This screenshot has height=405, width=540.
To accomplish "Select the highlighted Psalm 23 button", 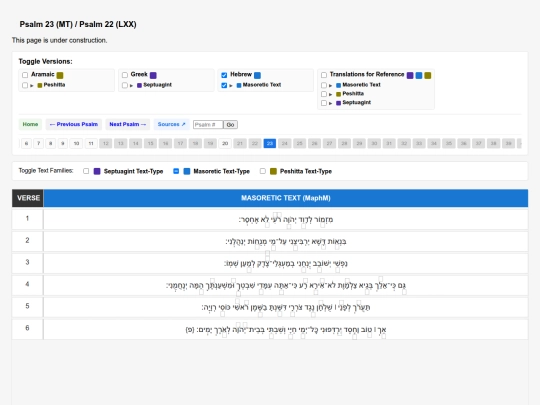I will (270, 144).
